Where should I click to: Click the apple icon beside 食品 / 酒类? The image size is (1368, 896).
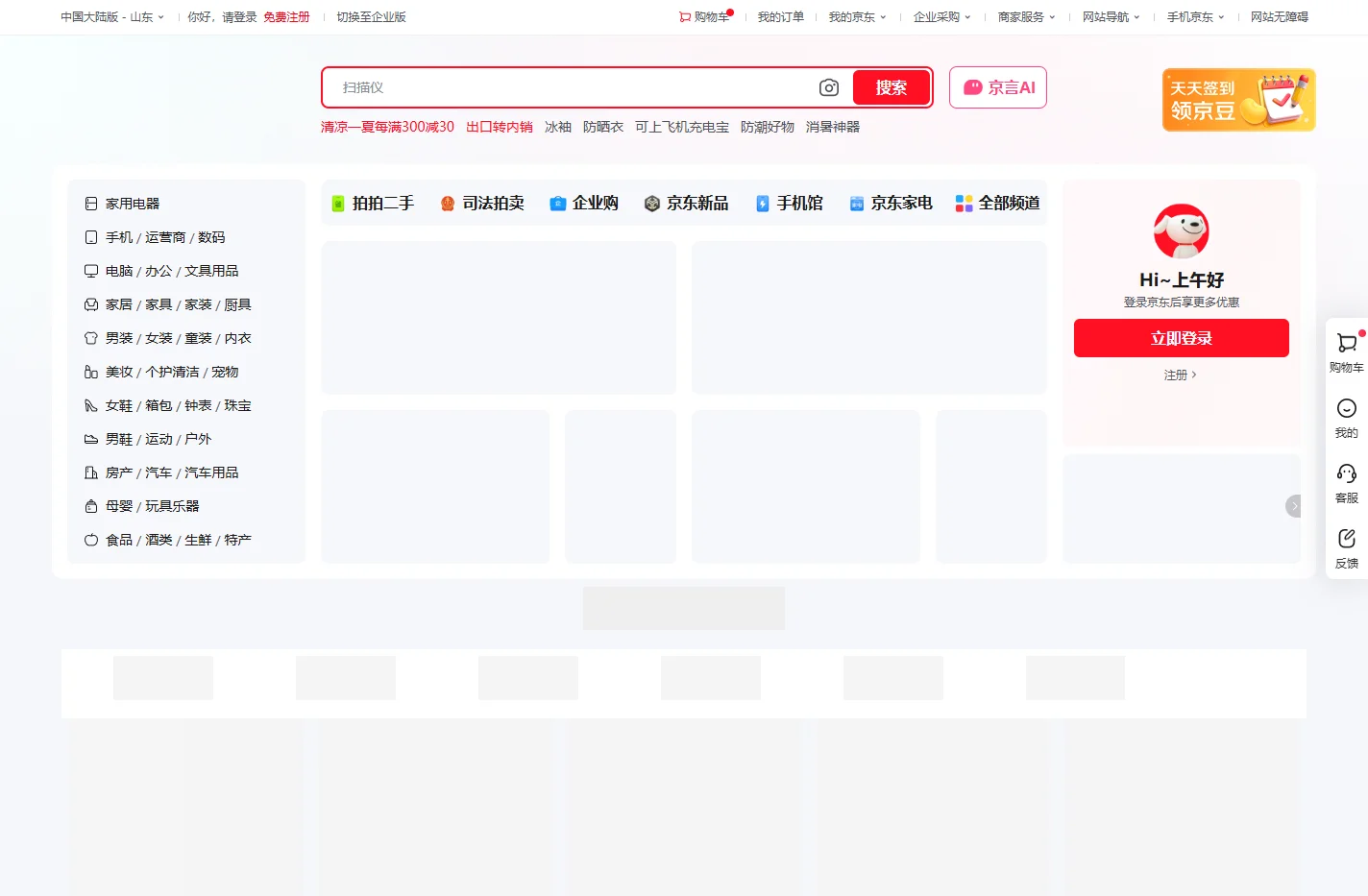tap(91, 540)
